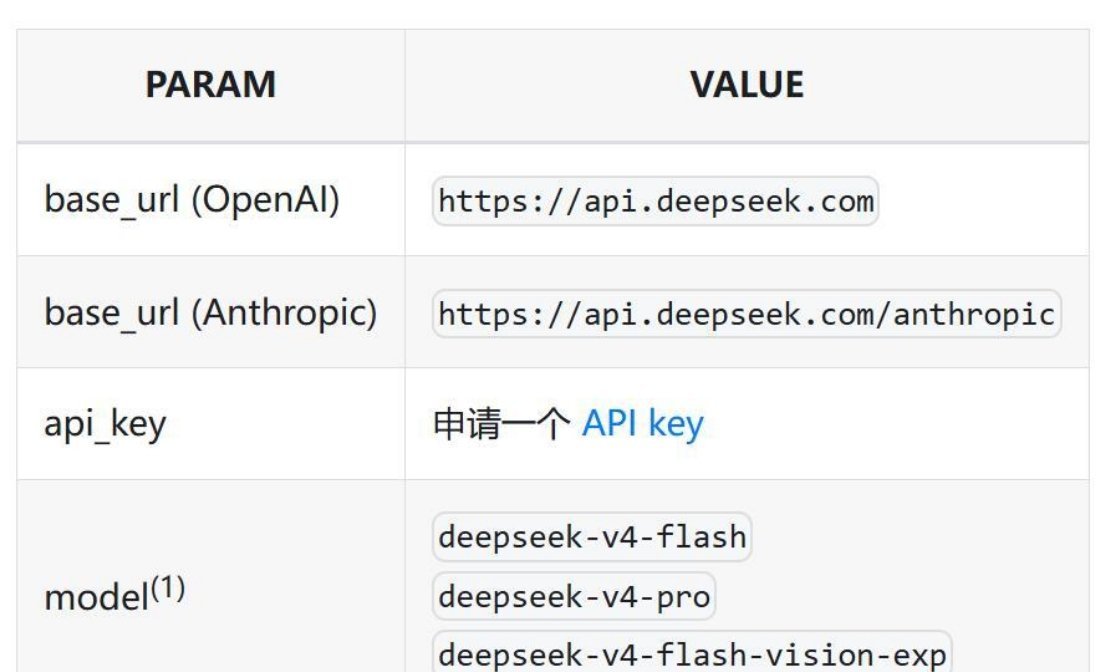Click the base_url (OpenAI) parameter cell

coord(211,200)
